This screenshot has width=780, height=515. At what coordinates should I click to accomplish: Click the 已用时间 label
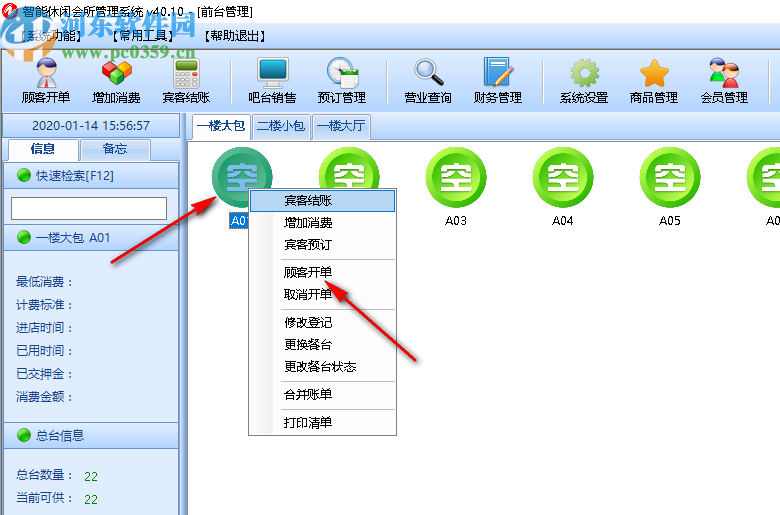[44, 351]
